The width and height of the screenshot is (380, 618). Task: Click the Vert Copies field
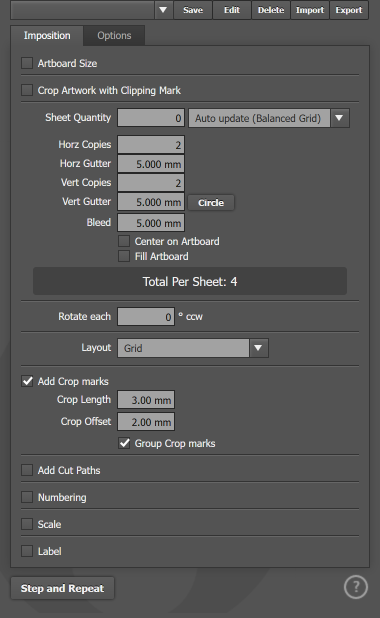click(151, 182)
